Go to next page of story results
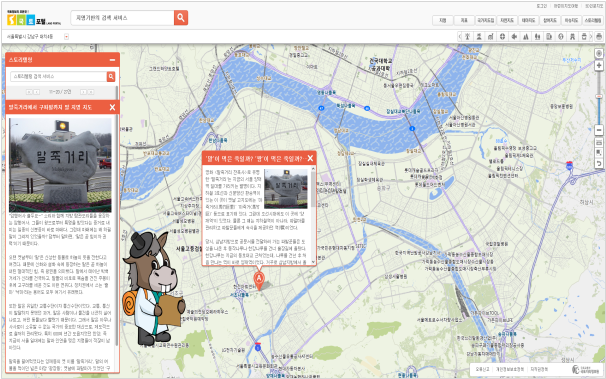 point(83,92)
